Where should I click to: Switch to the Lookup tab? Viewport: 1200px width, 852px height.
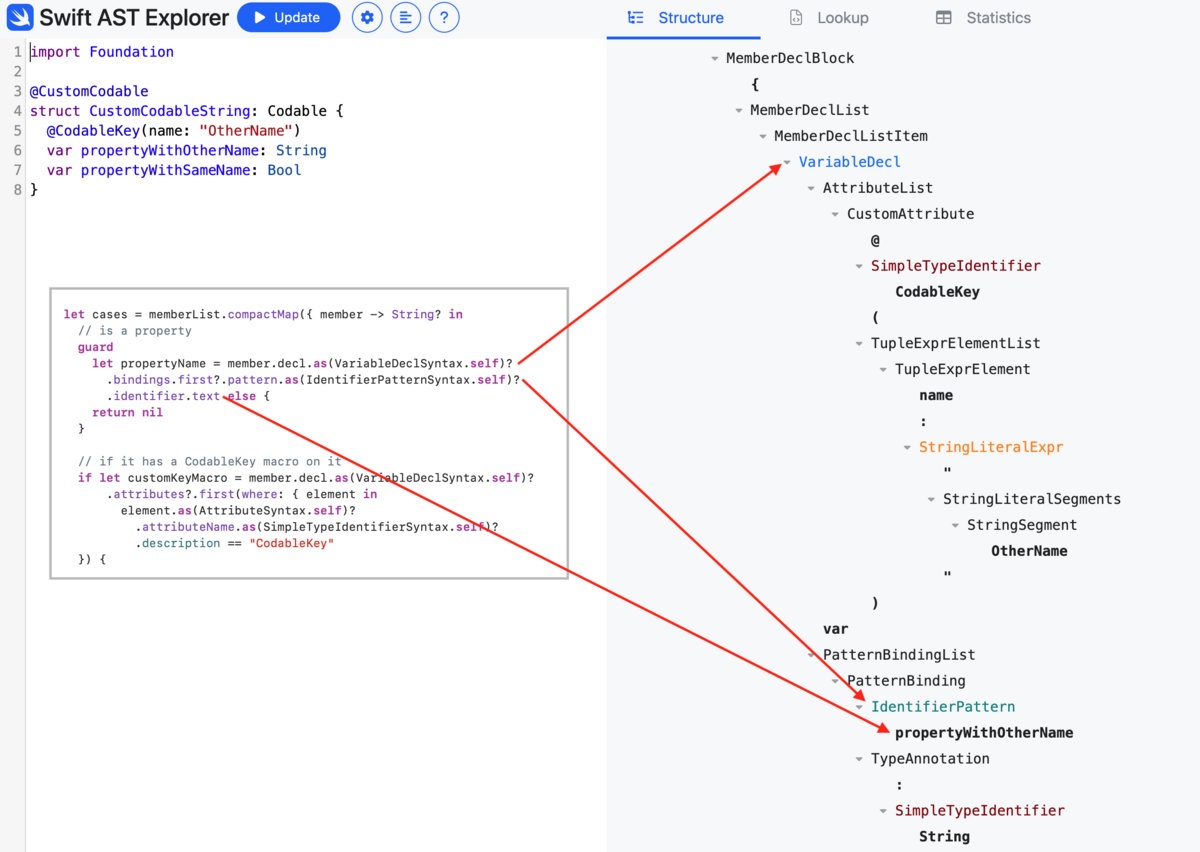pos(828,18)
